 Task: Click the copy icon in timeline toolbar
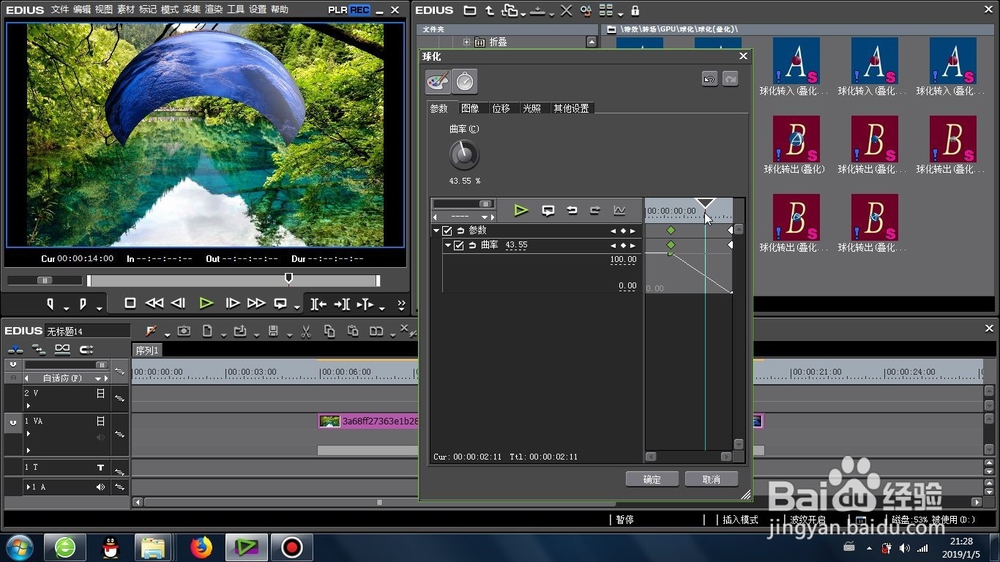coord(329,331)
